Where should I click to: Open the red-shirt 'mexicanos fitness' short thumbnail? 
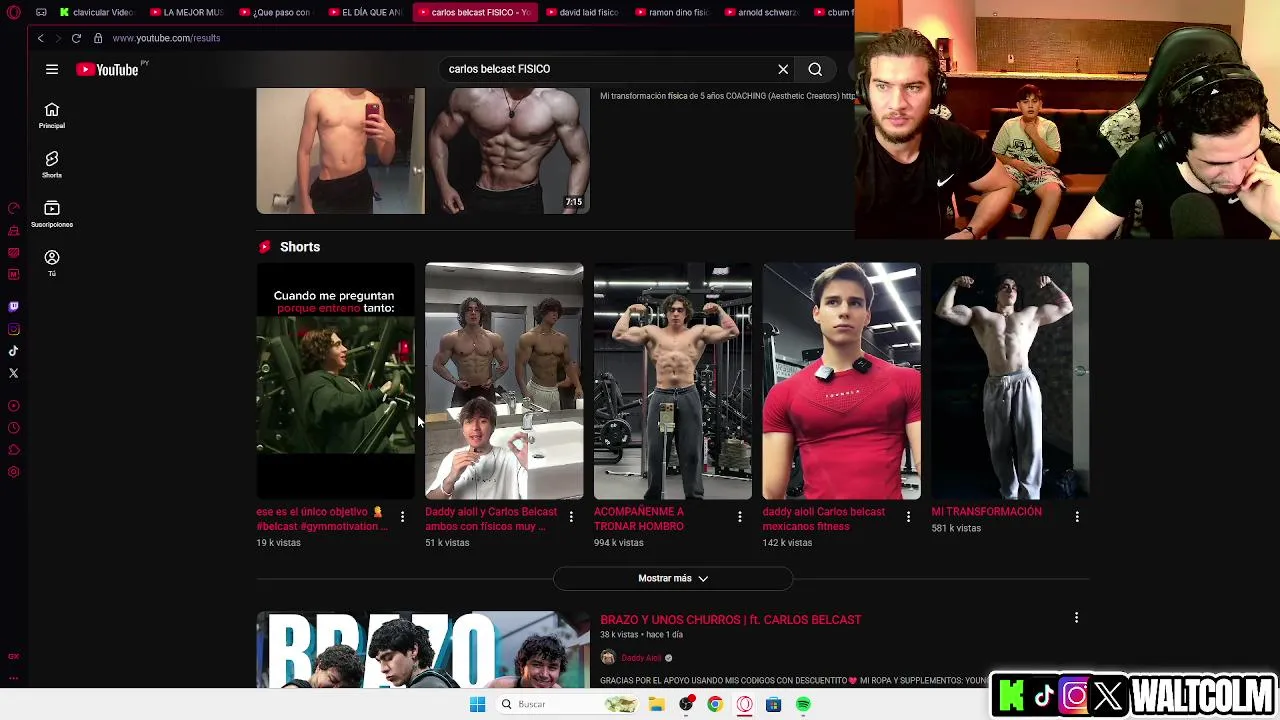842,381
